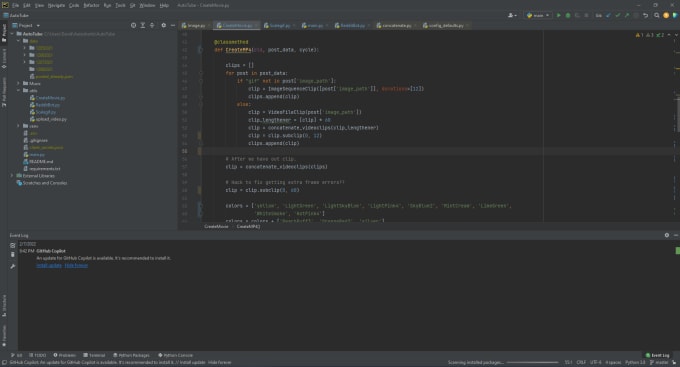680x367 pixels.
Task: Click the Select Opened File locate icon
Action: [x=133, y=26]
